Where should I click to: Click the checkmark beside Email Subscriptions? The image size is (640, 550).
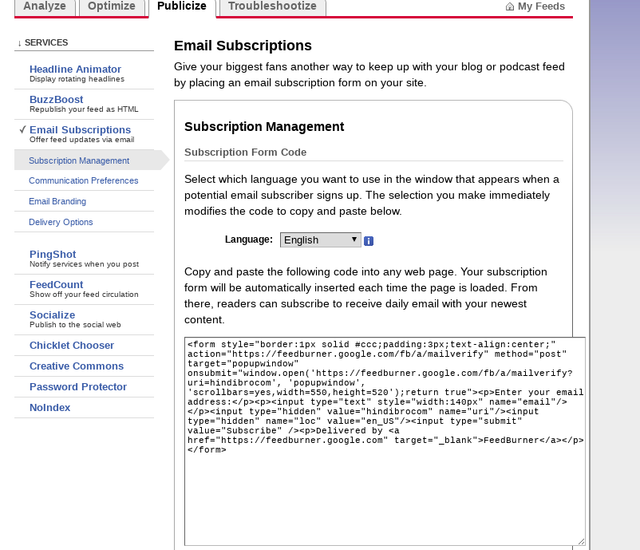coord(23,129)
